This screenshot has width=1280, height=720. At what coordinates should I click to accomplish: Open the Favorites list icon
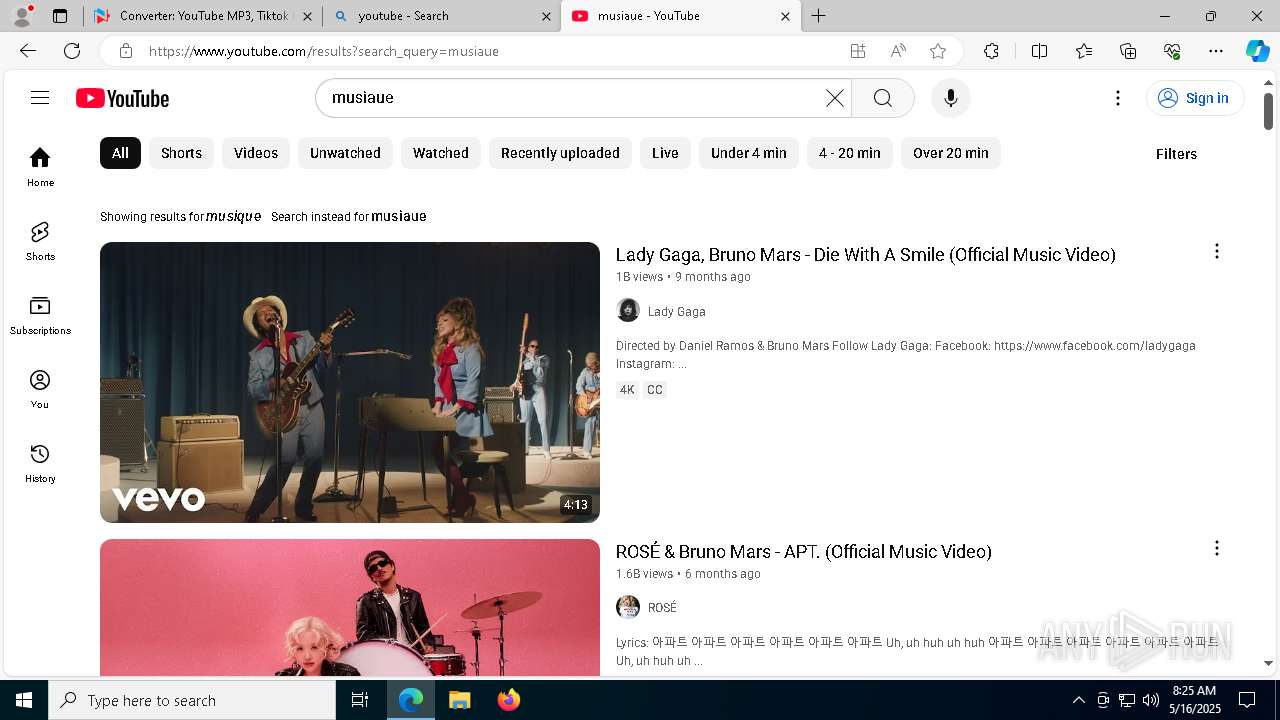coord(1084,51)
